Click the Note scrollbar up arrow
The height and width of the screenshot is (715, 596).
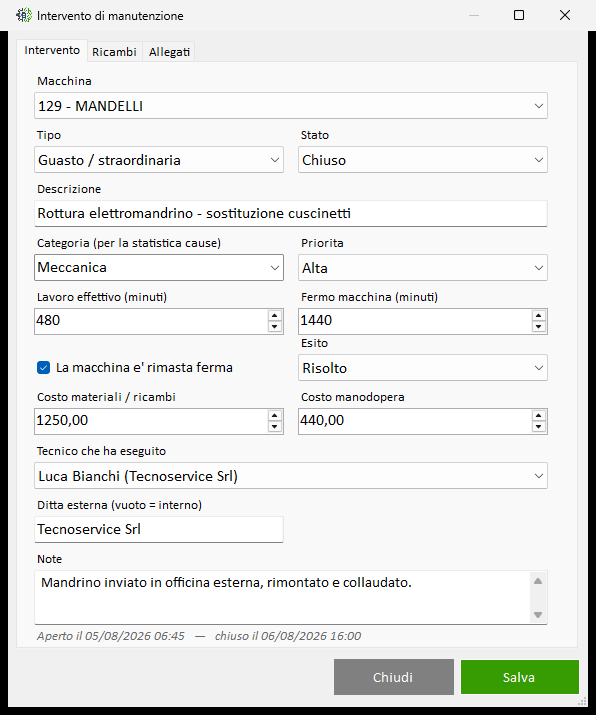(538, 581)
